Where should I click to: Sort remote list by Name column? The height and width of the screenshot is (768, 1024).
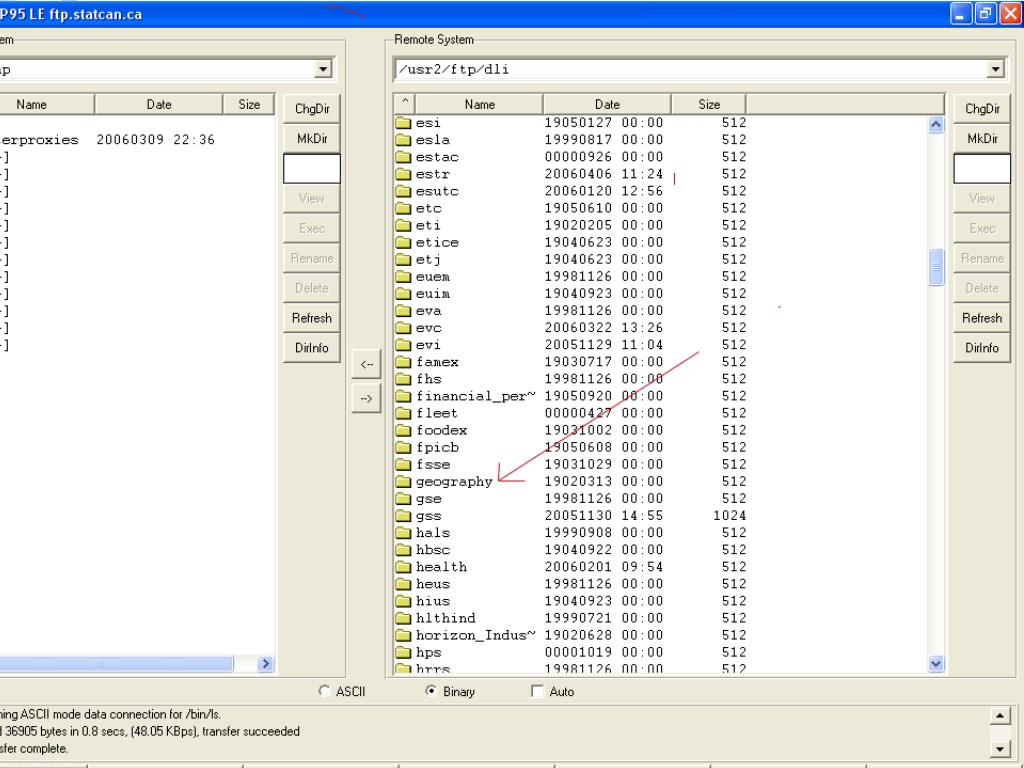tap(479, 104)
